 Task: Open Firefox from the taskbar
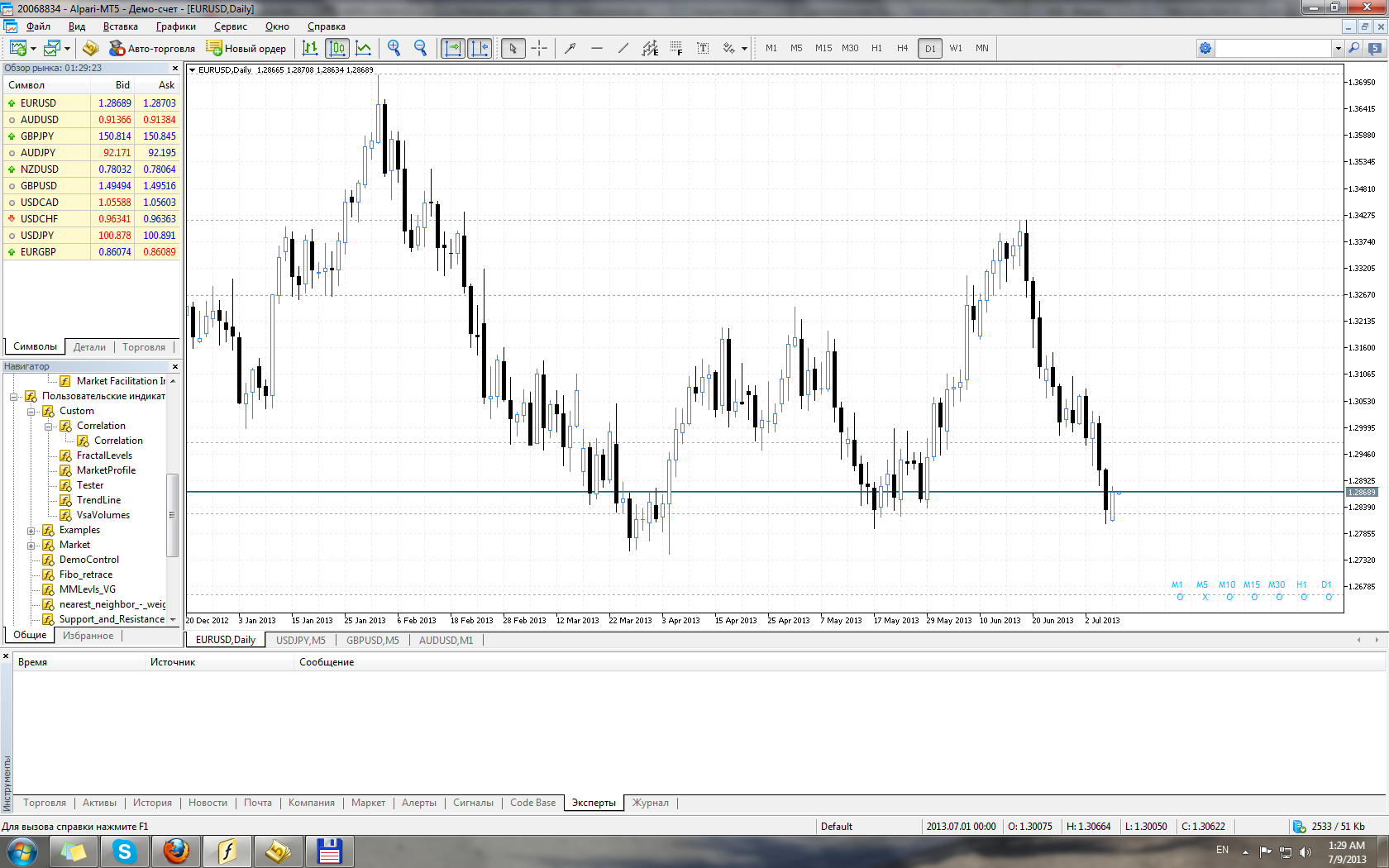(x=175, y=851)
